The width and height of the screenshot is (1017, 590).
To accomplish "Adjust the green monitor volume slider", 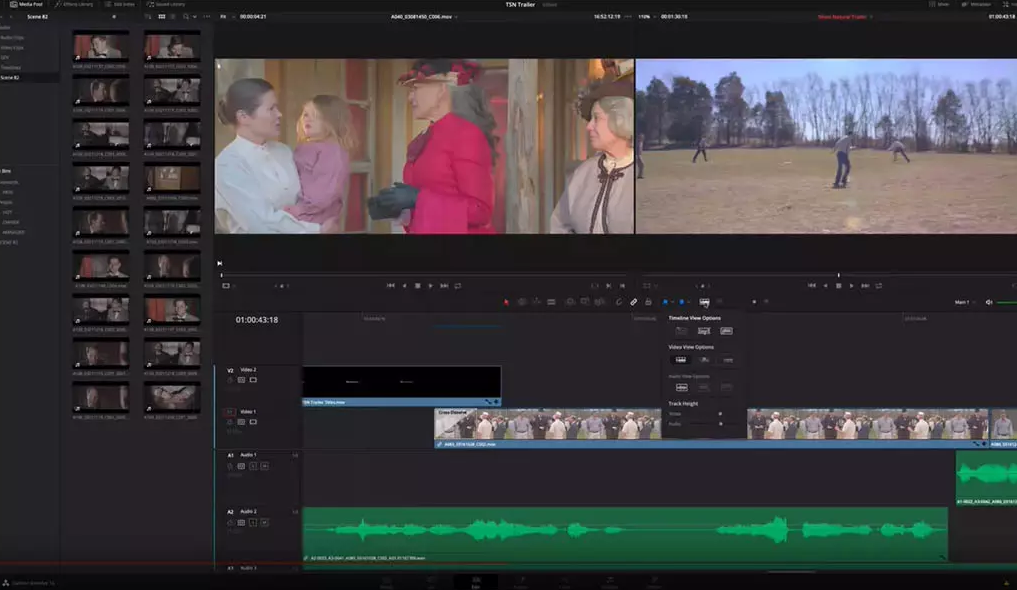I will (1007, 302).
